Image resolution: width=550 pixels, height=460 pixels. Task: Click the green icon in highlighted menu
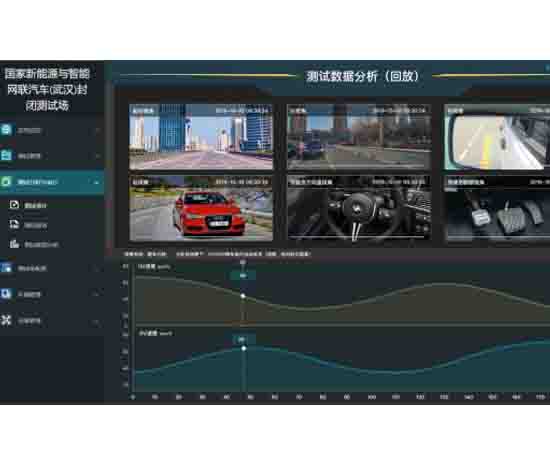click(x=6, y=182)
